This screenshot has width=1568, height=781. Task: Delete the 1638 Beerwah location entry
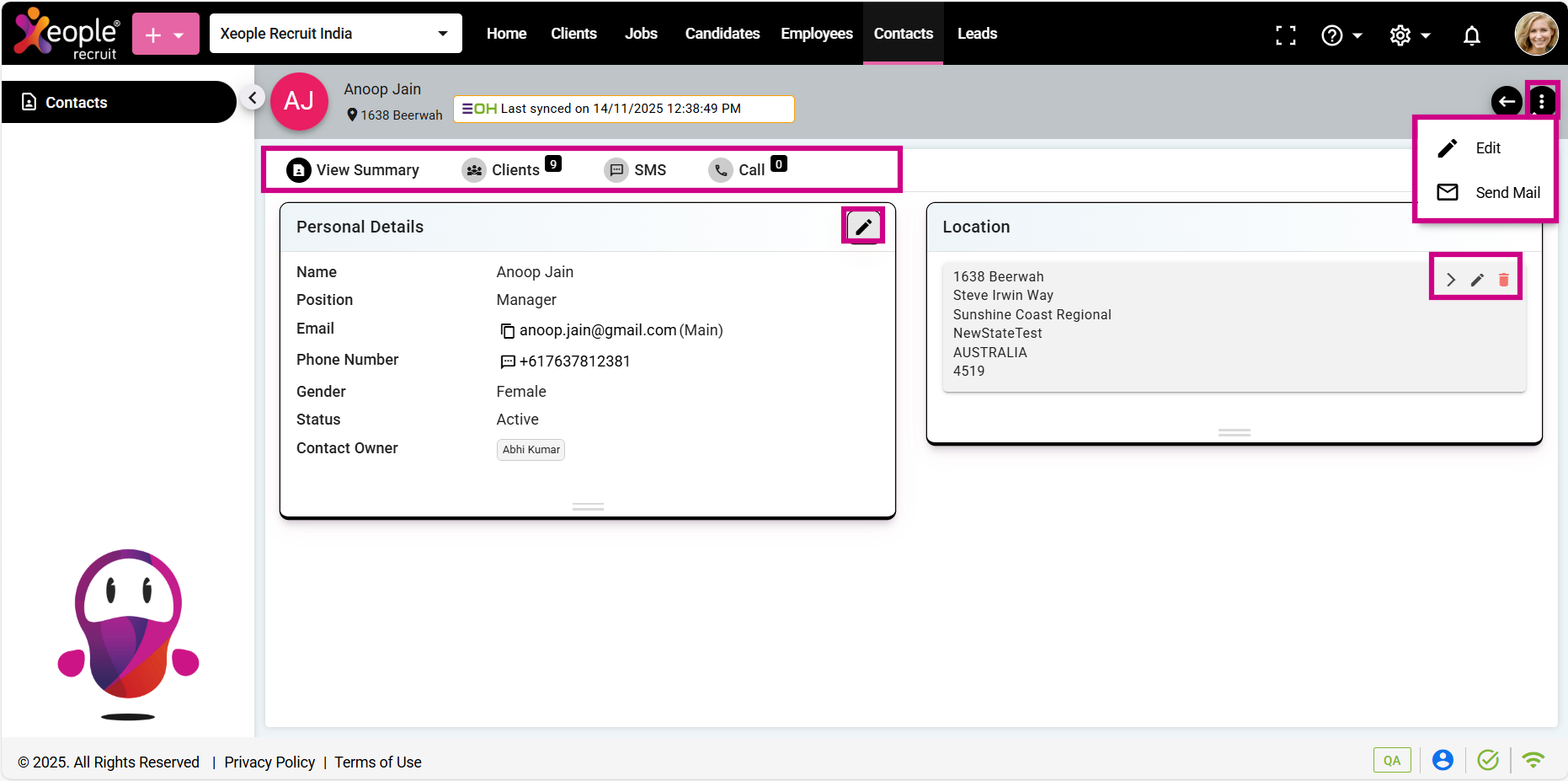coord(1503,280)
